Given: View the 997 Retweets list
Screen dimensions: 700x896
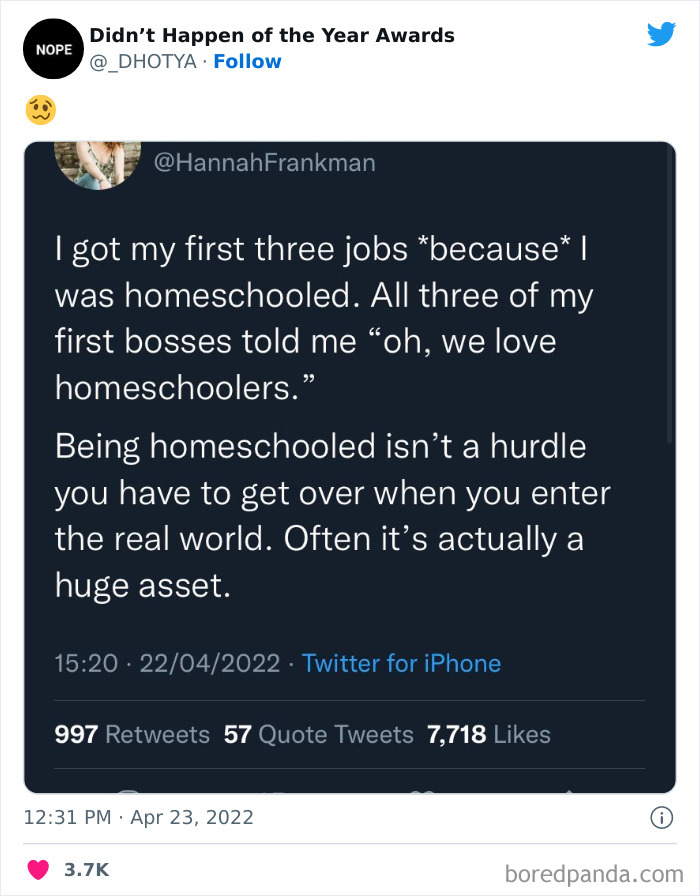Looking at the screenshot, I should [x=132, y=735].
